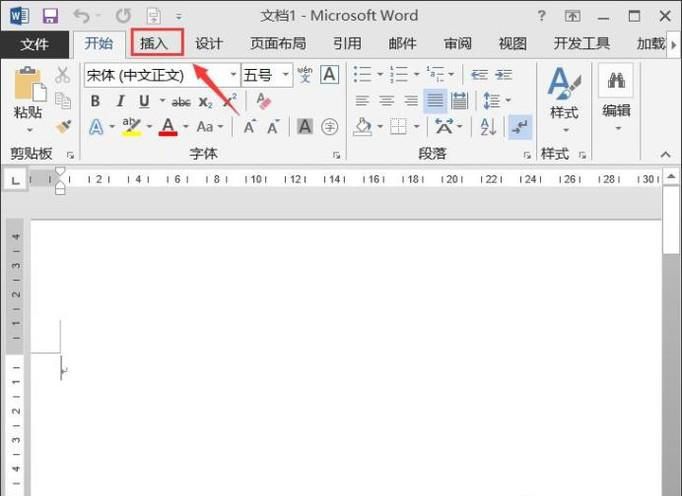This screenshot has width=682, height=496.
Task: Increase the paragraph indent
Action: (504, 75)
